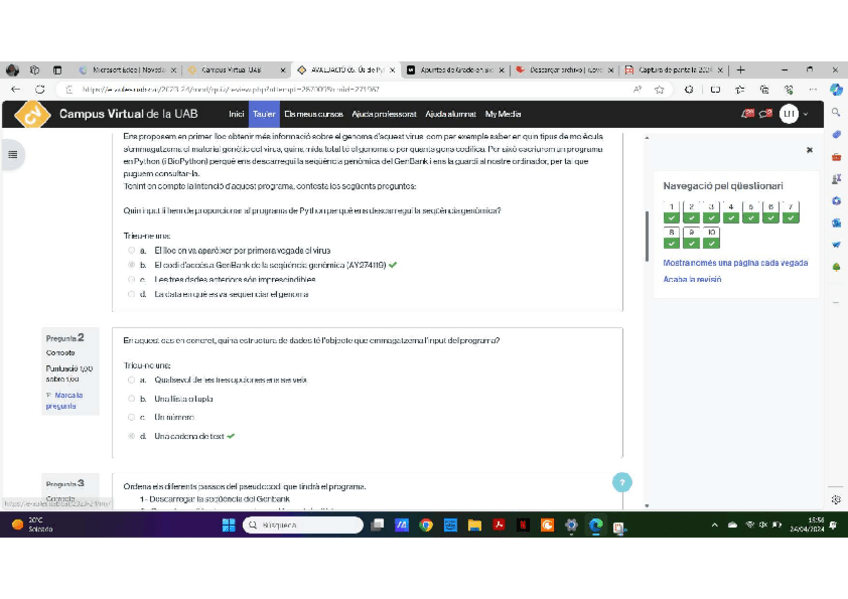The height and width of the screenshot is (599, 848).
Task: Add page to favorites star icon
Action: pyautogui.click(x=659, y=90)
